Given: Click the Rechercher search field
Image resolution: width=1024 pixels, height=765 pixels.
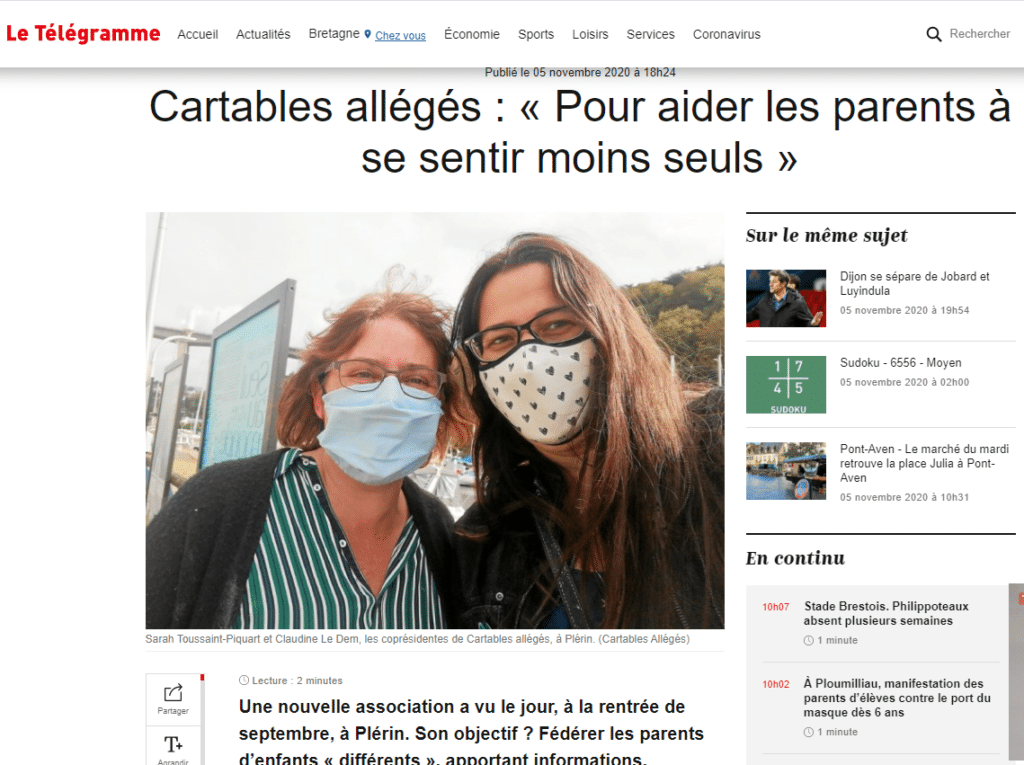Looking at the screenshot, I should pos(980,34).
